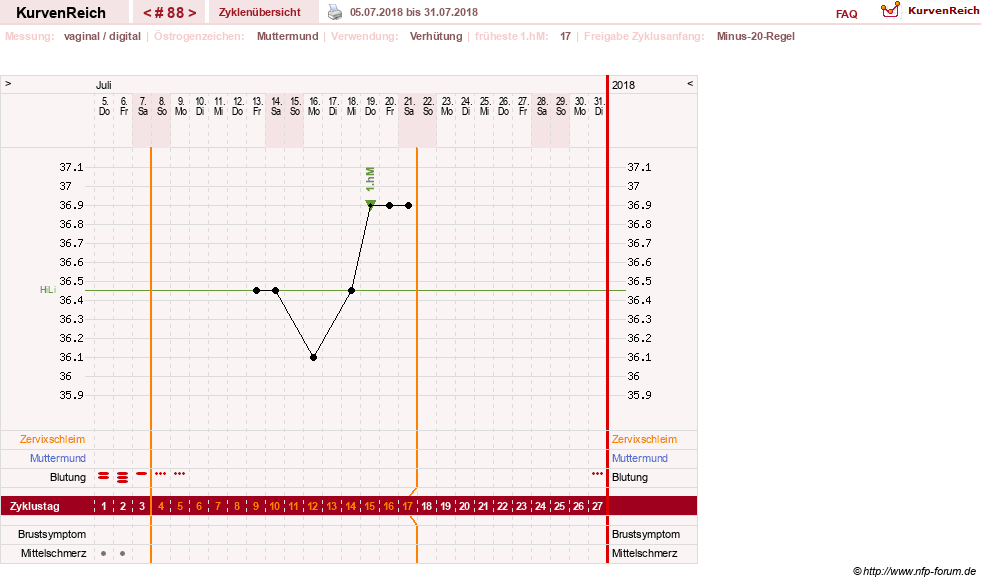Viewport: 981px width, 583px height.
Task: Click the heavy bleeding symbol on cycle day 2
Action: (123, 477)
